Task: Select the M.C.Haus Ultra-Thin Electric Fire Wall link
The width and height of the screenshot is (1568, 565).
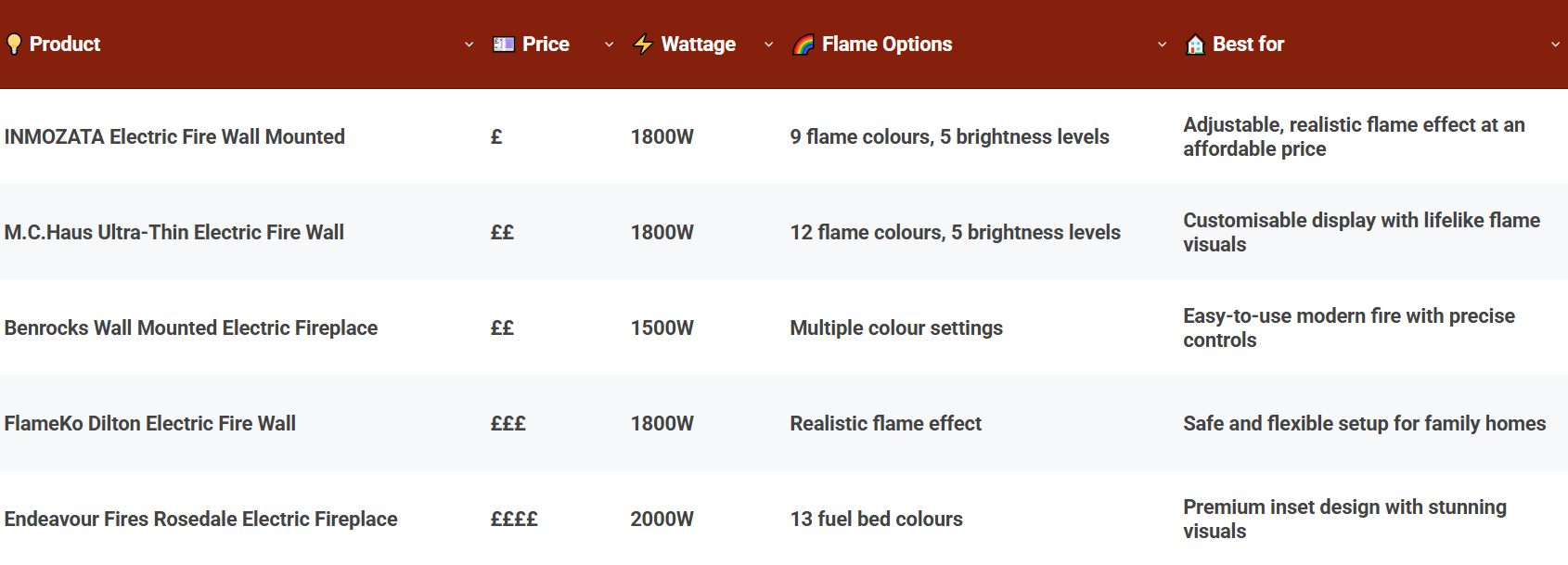Action: pyautogui.click(x=177, y=232)
